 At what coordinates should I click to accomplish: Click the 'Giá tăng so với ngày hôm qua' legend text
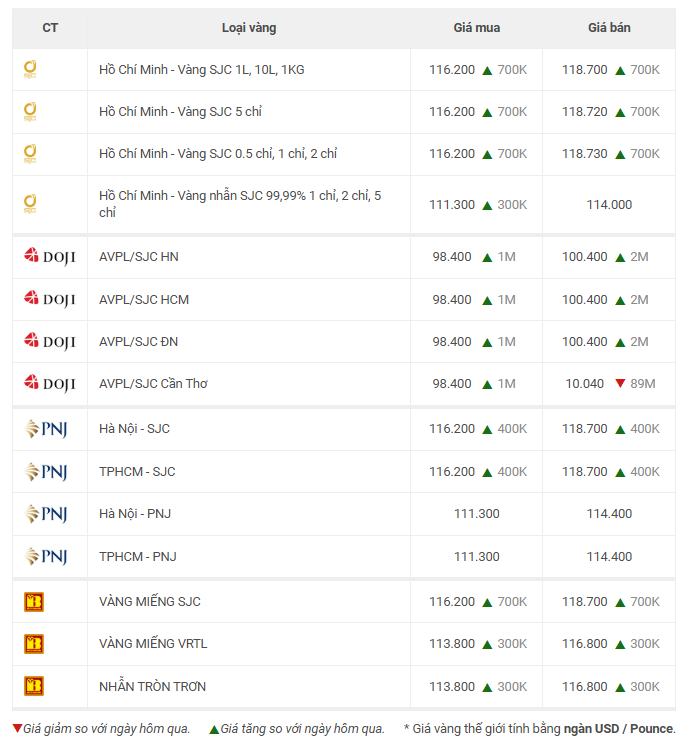[303, 729]
